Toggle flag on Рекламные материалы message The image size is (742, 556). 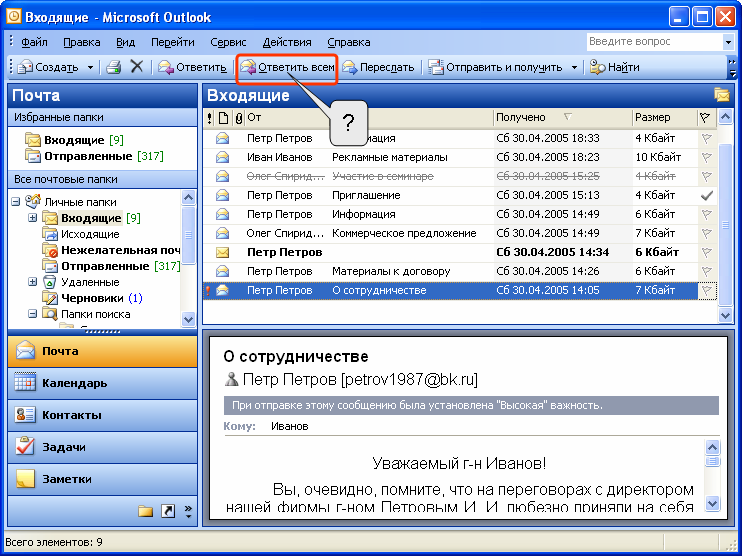(707, 157)
